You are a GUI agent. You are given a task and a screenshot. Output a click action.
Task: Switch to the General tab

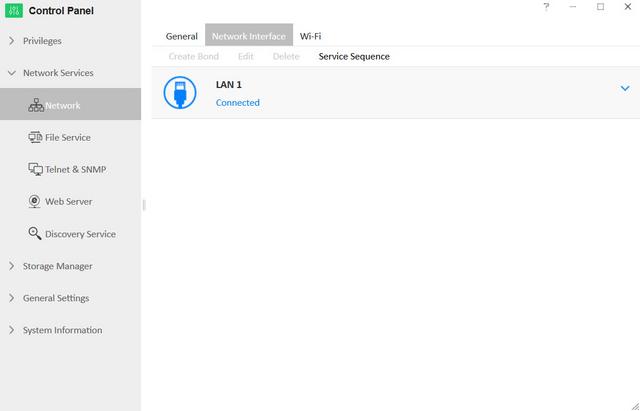point(182,36)
